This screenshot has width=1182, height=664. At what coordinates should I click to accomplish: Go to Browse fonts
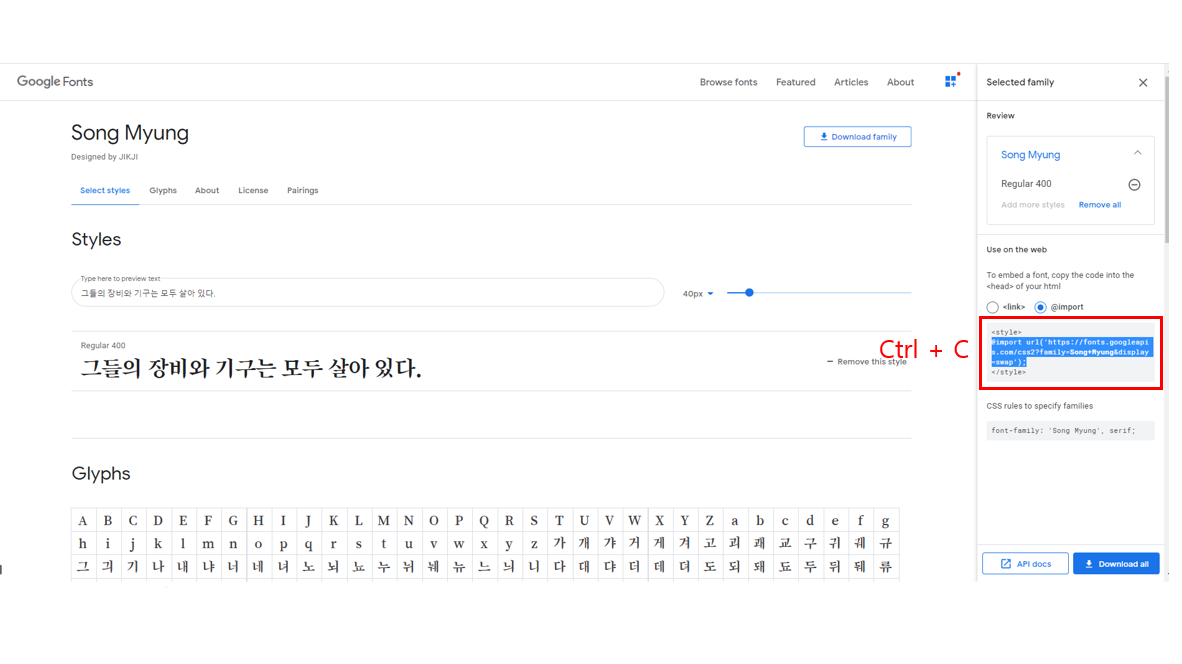pos(728,82)
